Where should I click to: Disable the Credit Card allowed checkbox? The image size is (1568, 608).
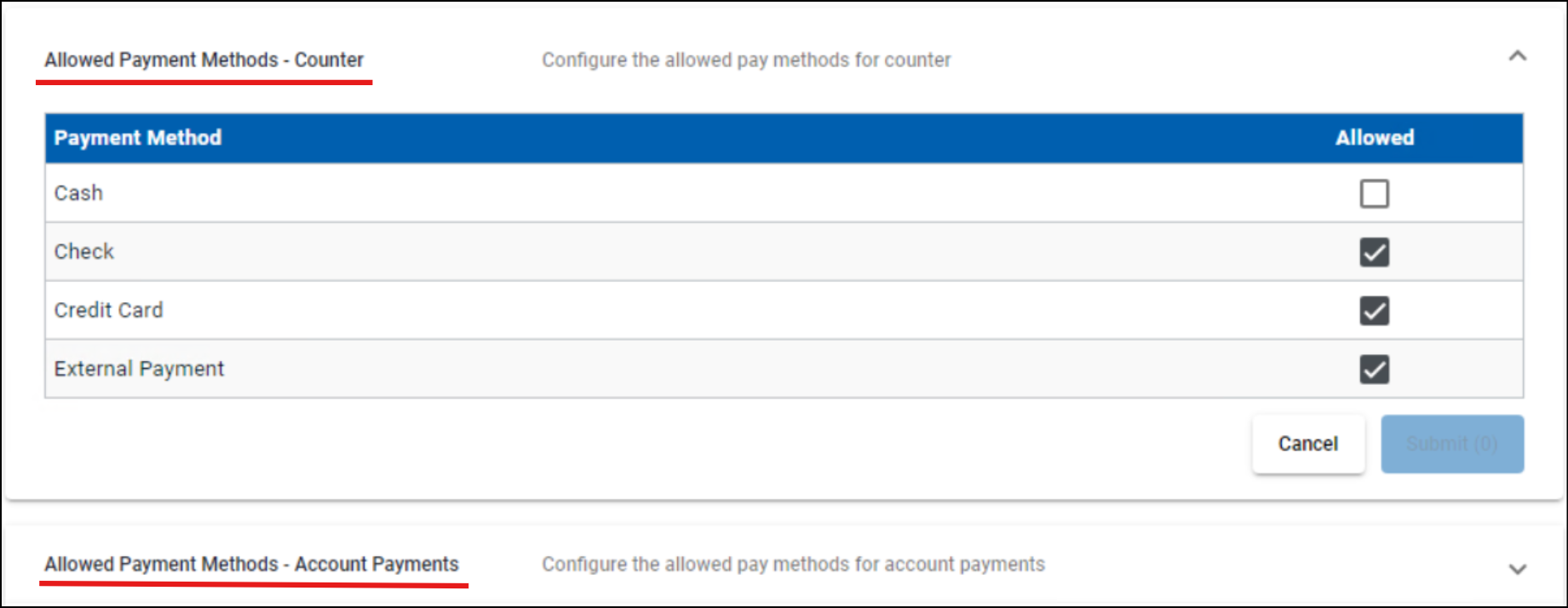click(x=1374, y=311)
